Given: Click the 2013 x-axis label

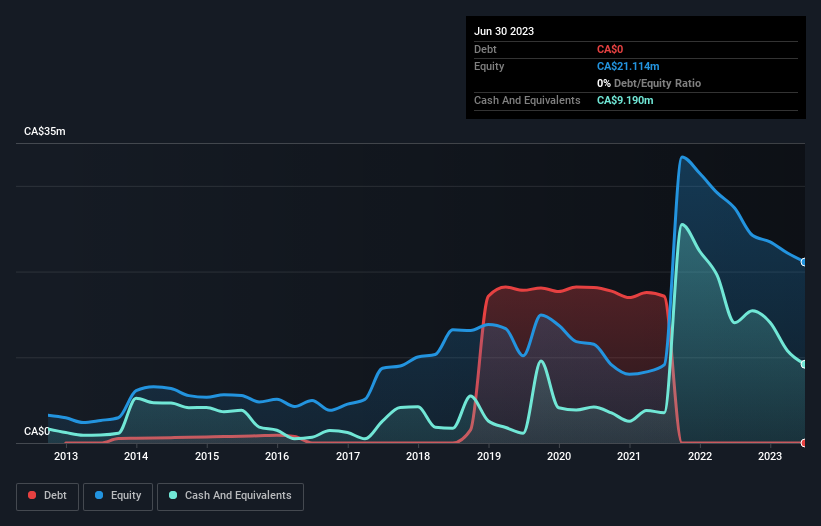Looking at the screenshot, I should tap(66, 456).
